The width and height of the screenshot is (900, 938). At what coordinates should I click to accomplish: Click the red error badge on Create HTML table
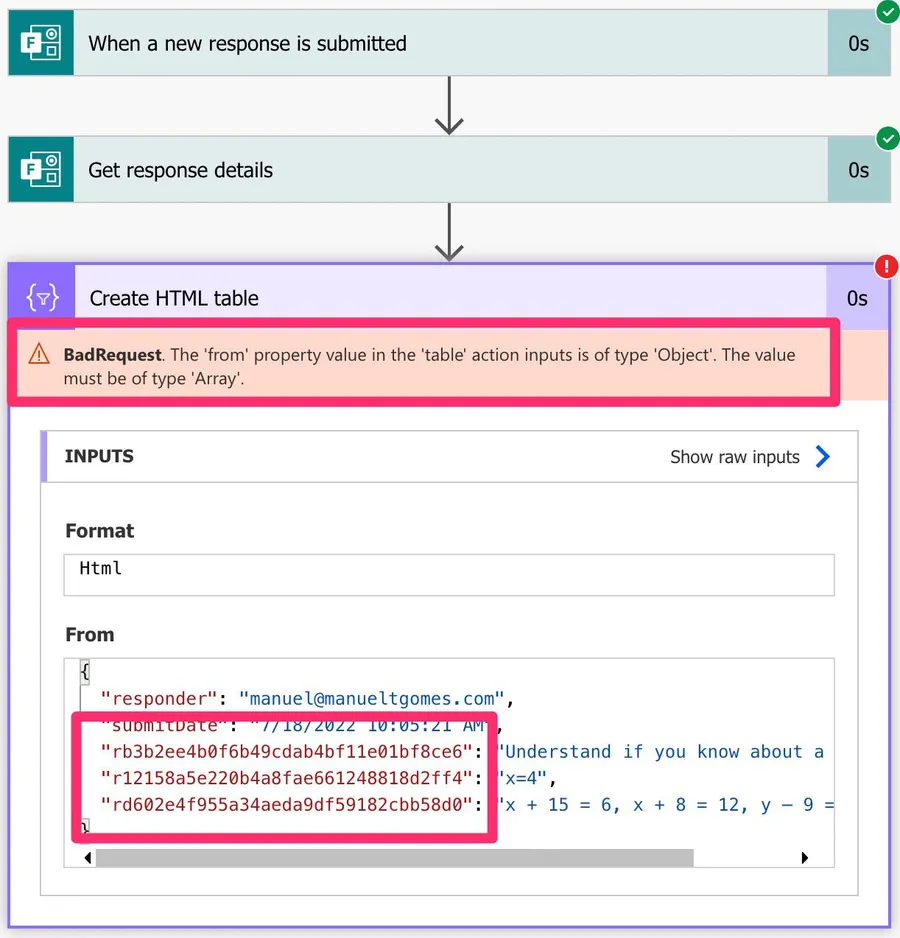887,267
